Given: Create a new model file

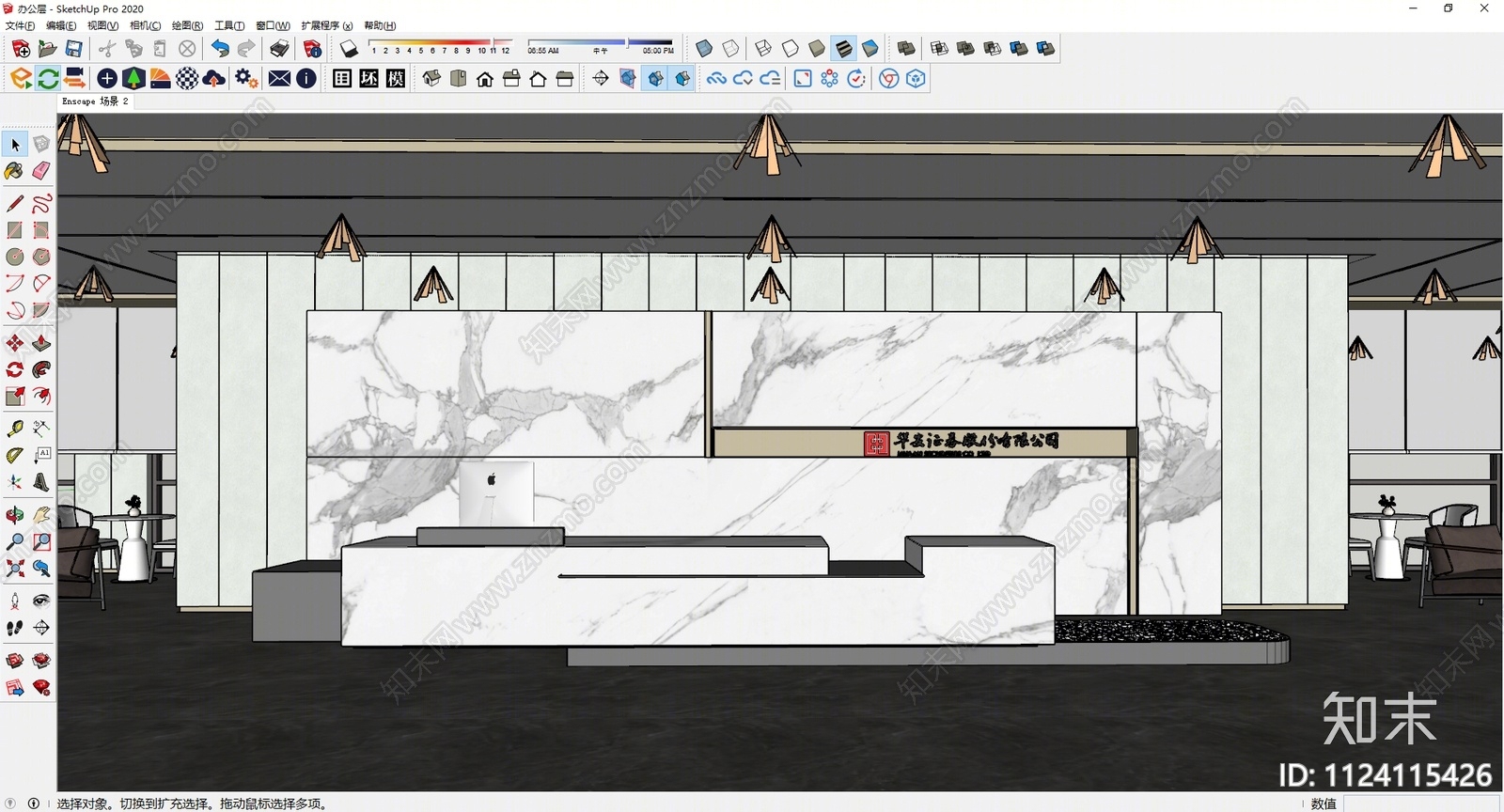Looking at the screenshot, I should (21, 49).
